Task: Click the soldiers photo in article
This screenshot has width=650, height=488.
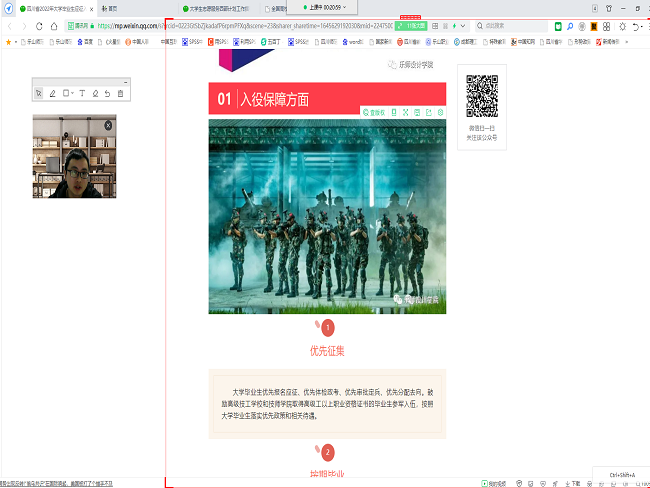Action: tap(327, 216)
